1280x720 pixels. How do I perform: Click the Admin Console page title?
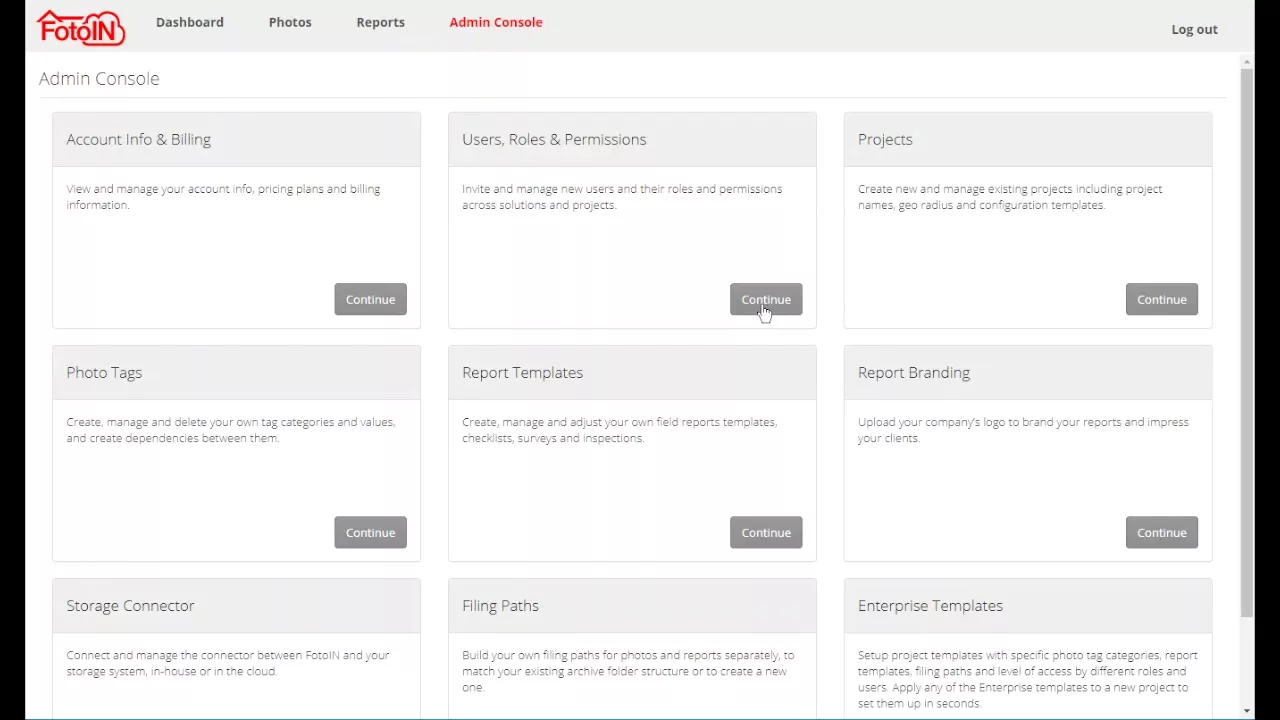99,78
